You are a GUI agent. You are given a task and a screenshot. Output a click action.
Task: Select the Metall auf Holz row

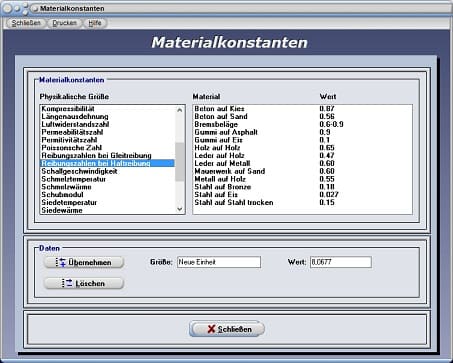click(302, 179)
